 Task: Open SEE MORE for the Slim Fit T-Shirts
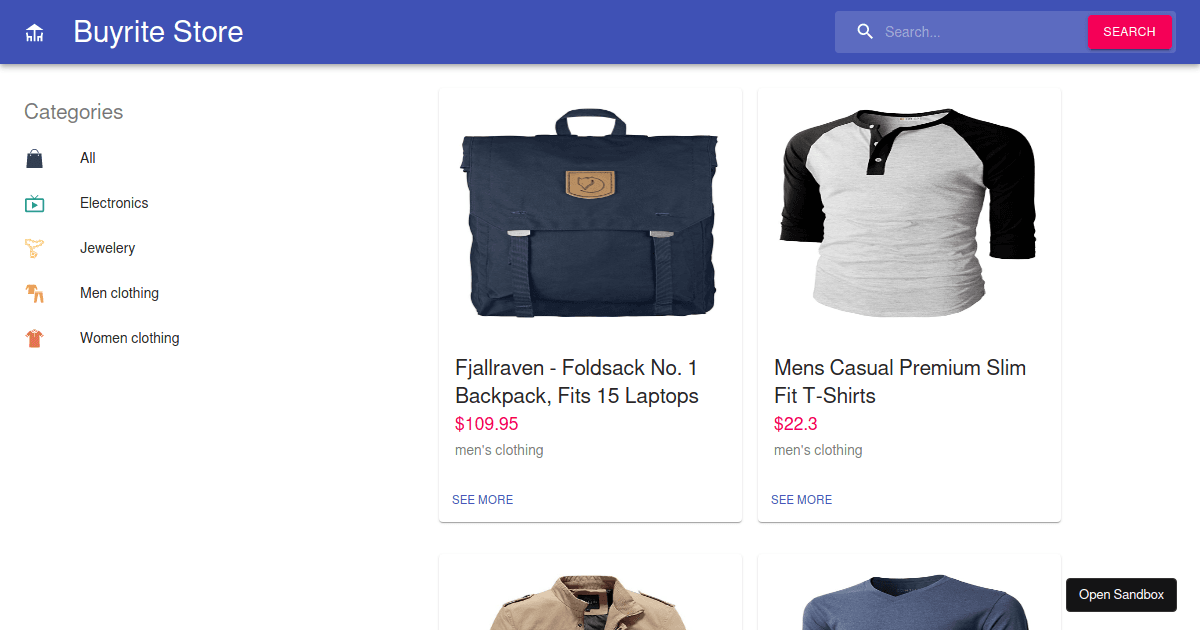point(801,499)
